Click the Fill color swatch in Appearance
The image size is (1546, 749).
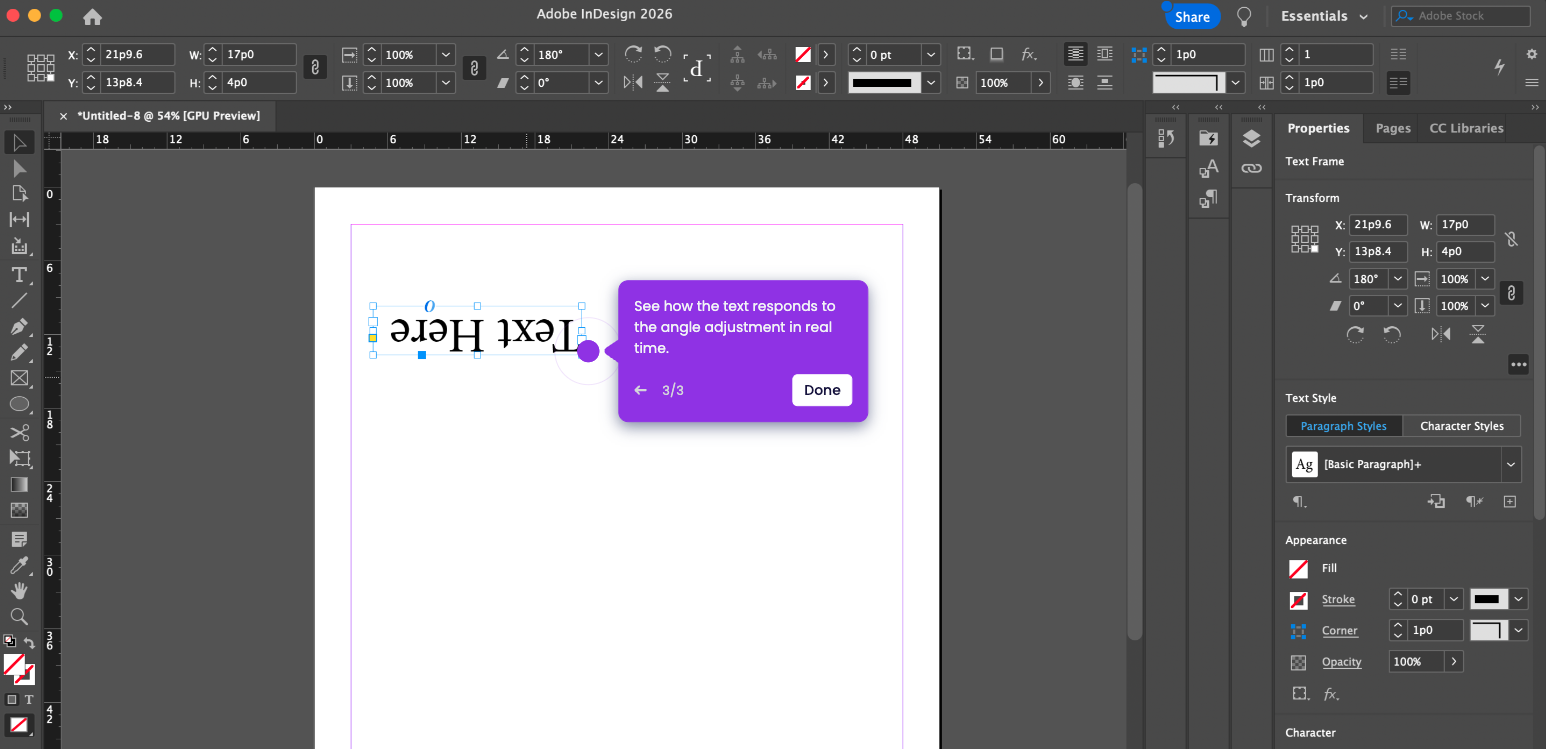coord(1298,569)
